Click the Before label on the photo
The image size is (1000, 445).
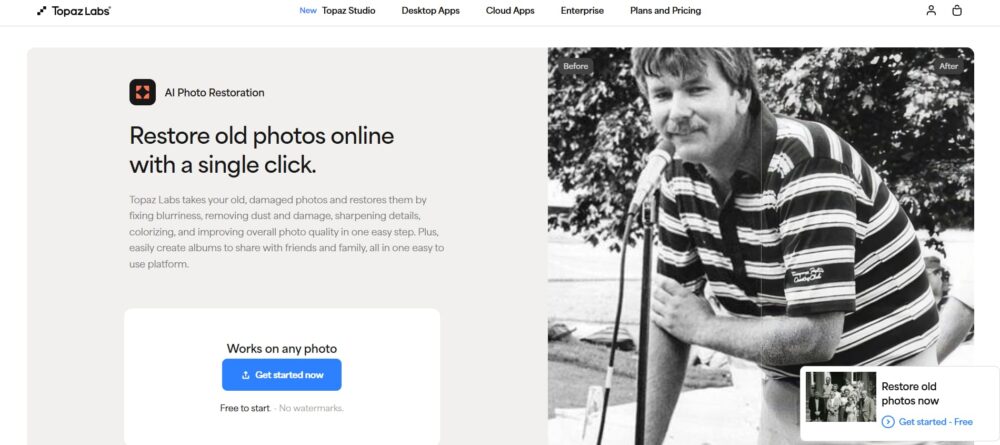pos(576,66)
